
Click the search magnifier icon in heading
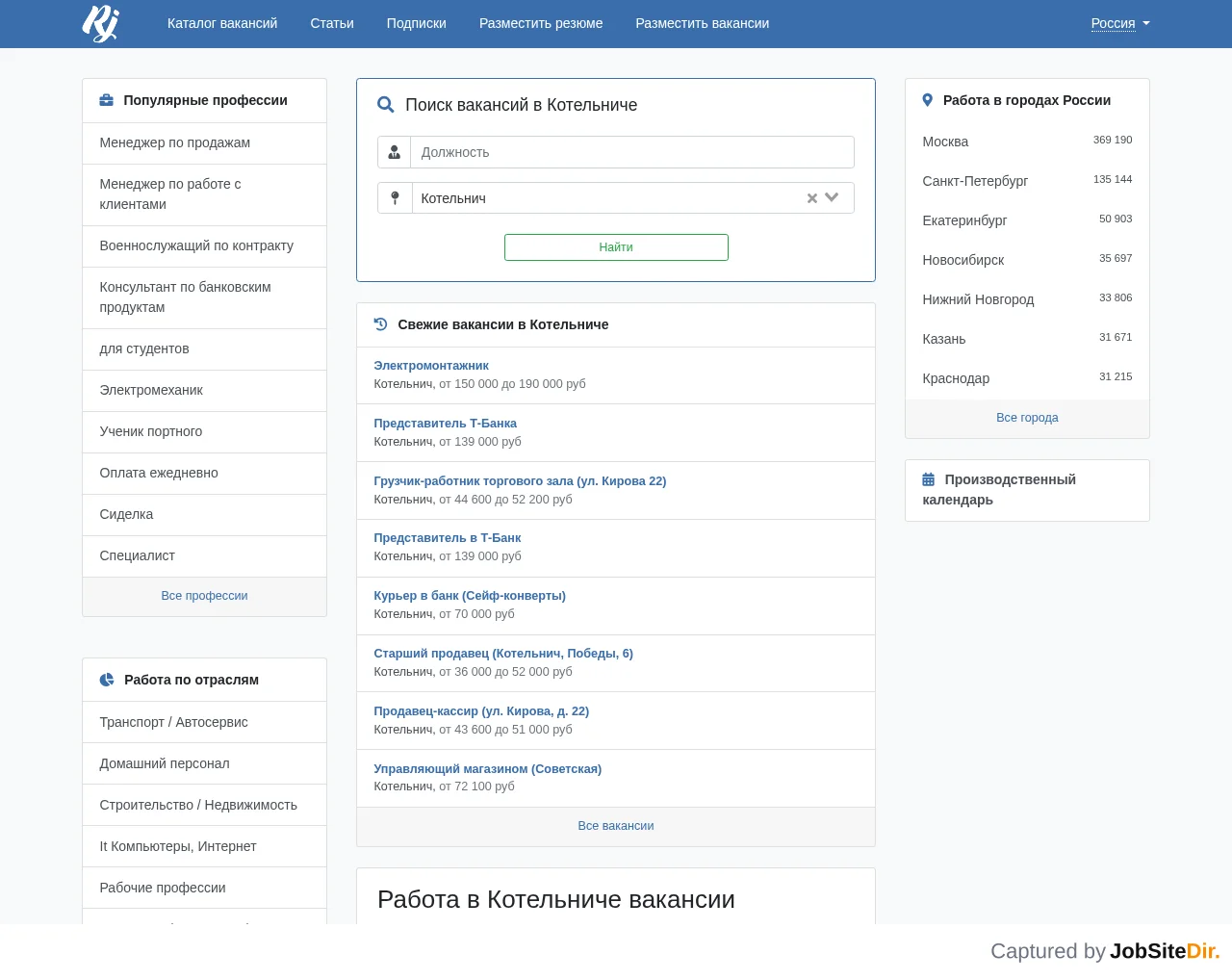tap(386, 105)
